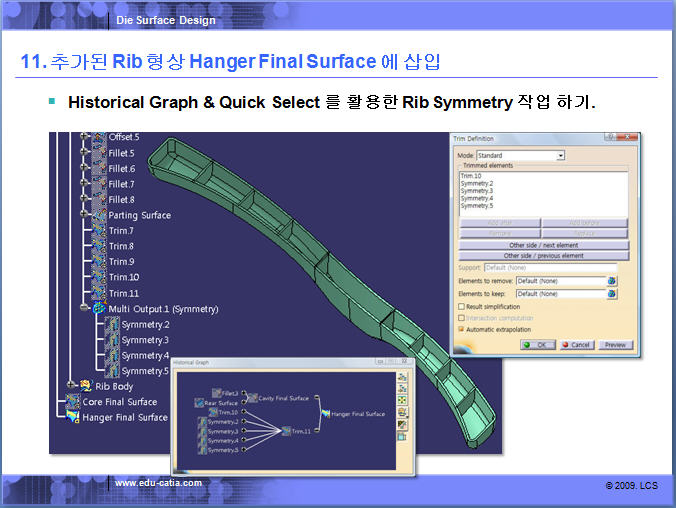This screenshot has width=676, height=508.
Task: Click the bottom icon in Historical Graph toolbar
Action: point(402,437)
